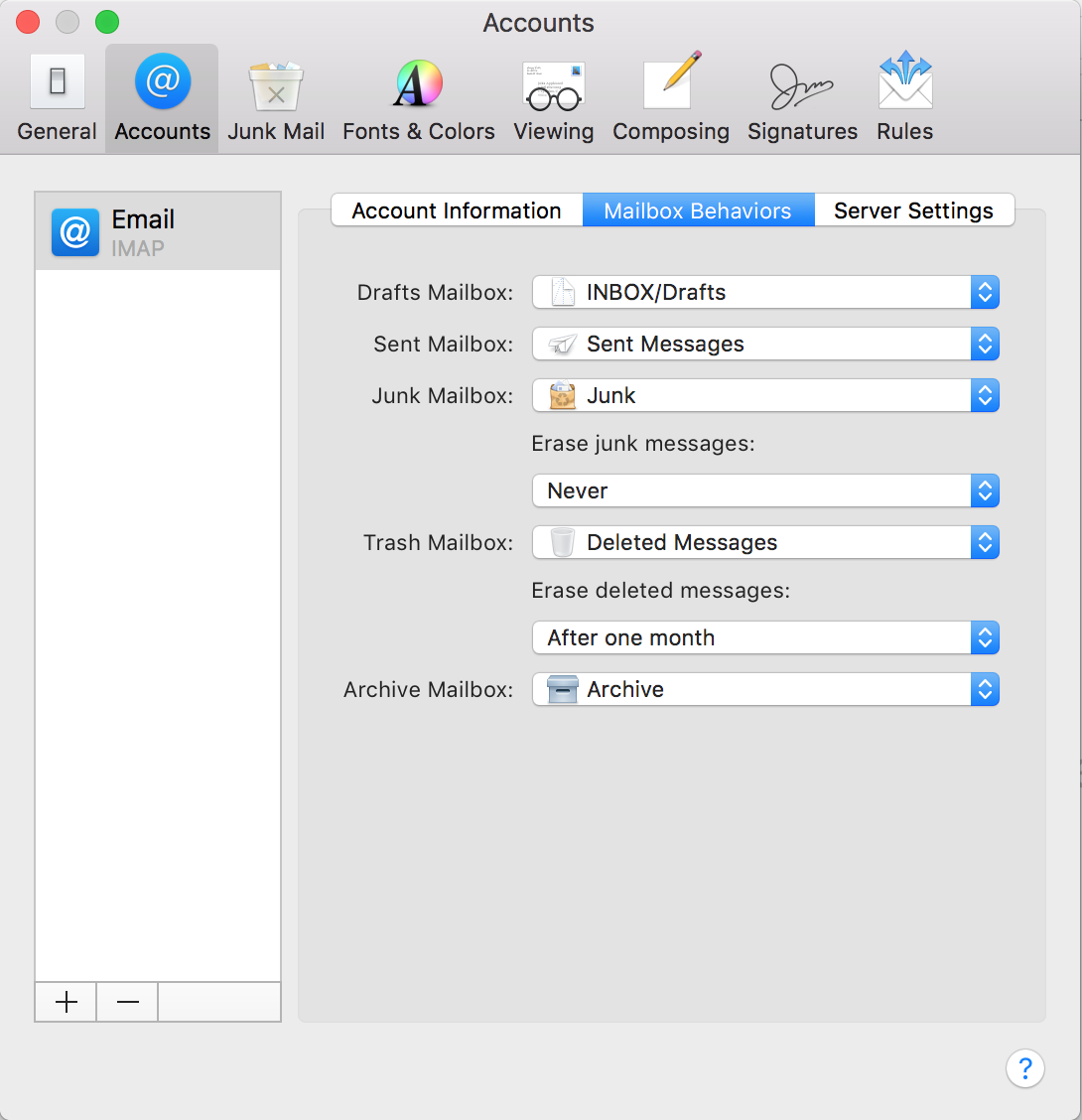Click the green zoom window button

pos(107,22)
